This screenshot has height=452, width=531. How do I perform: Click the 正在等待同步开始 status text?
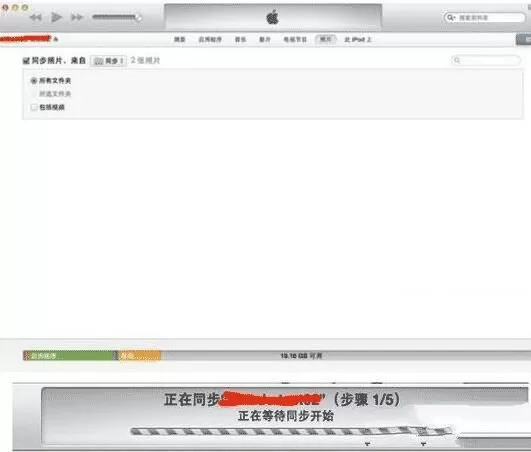tap(285, 416)
